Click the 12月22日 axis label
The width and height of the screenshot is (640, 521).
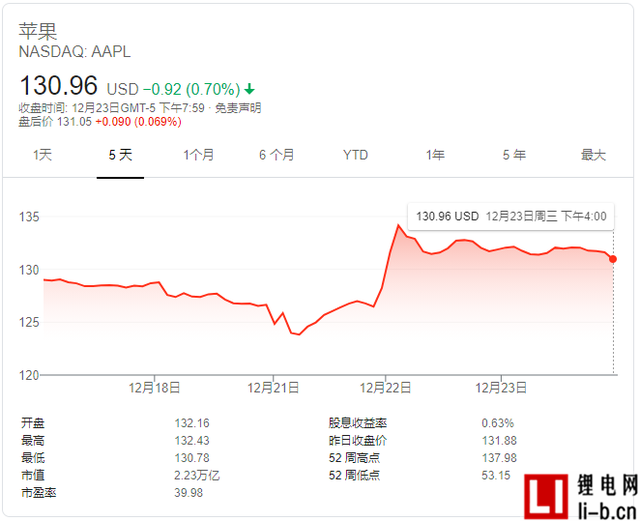point(385,387)
